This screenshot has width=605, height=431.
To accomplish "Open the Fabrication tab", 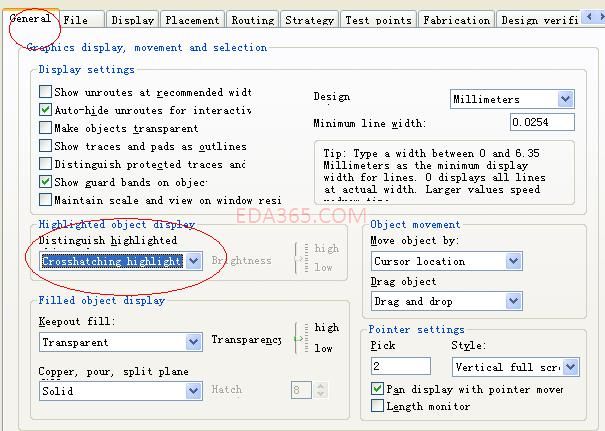I will pyautogui.click(x=456, y=20).
